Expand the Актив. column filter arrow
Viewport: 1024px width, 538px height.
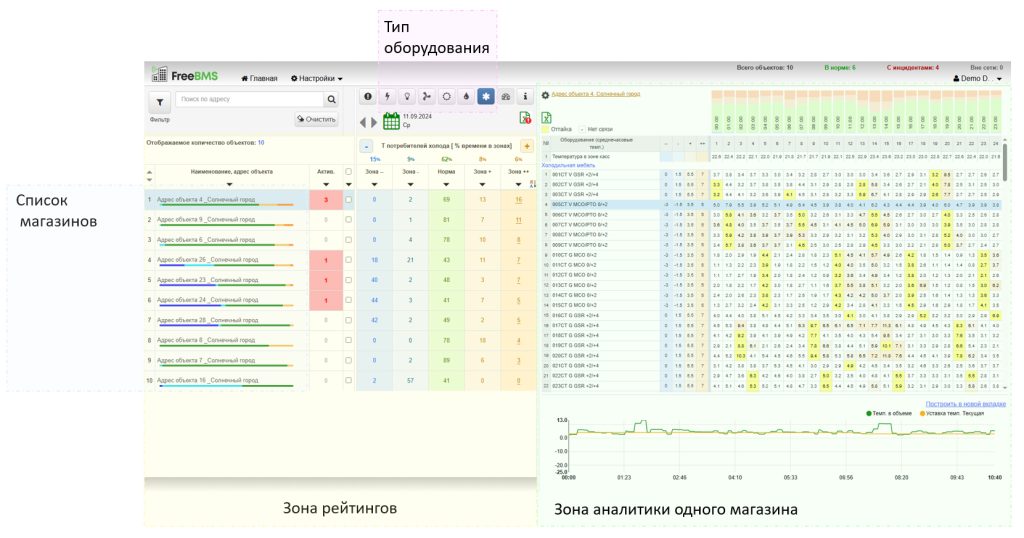coord(326,185)
